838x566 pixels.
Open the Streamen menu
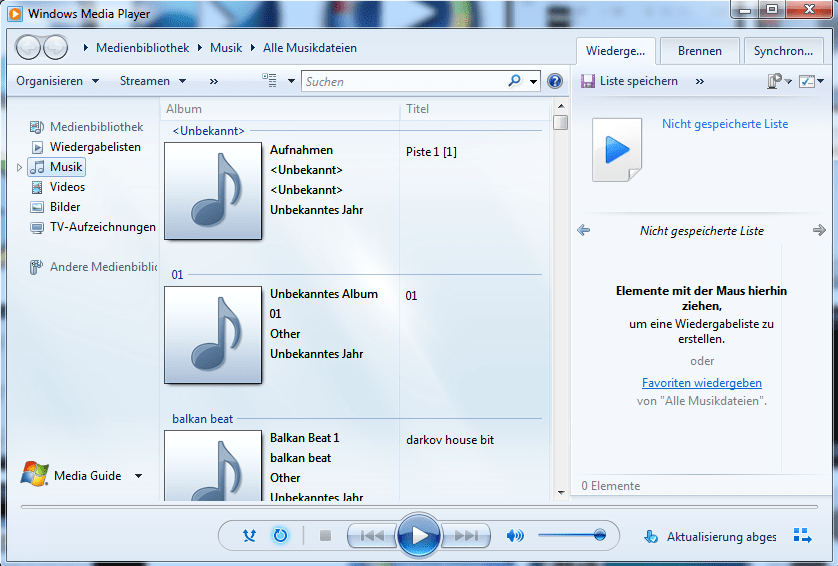point(153,81)
